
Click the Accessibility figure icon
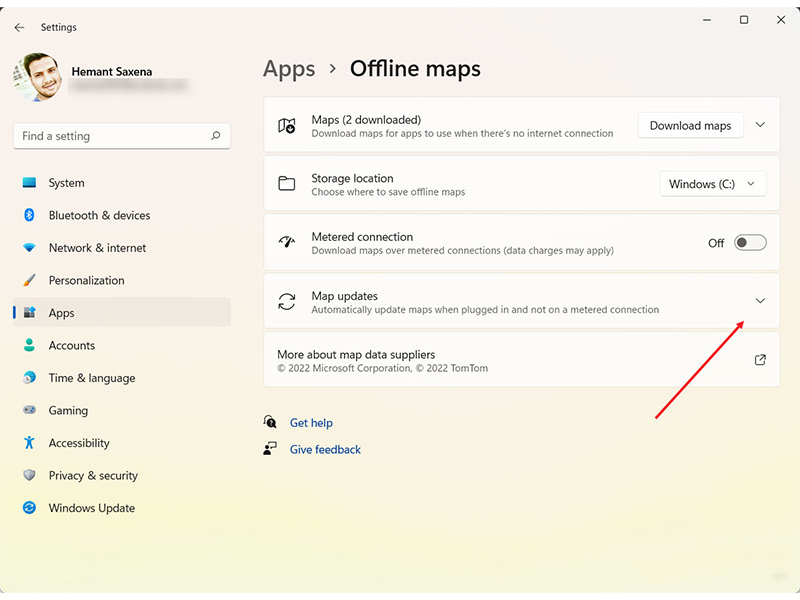tap(30, 443)
